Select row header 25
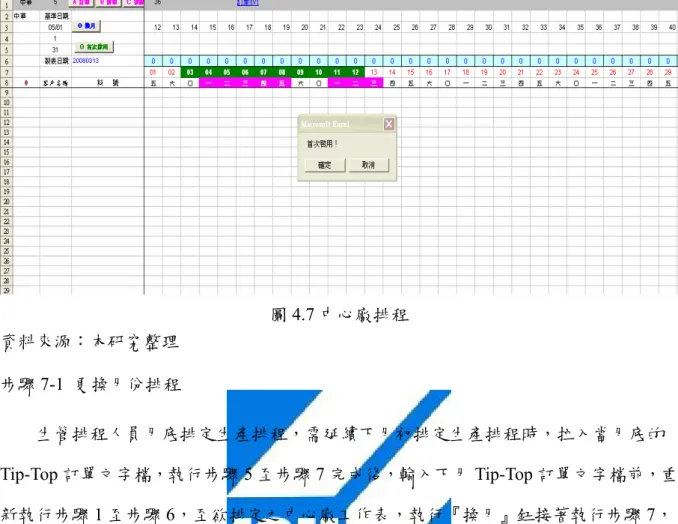Screen dimensions: 678x524 tap(6, 251)
